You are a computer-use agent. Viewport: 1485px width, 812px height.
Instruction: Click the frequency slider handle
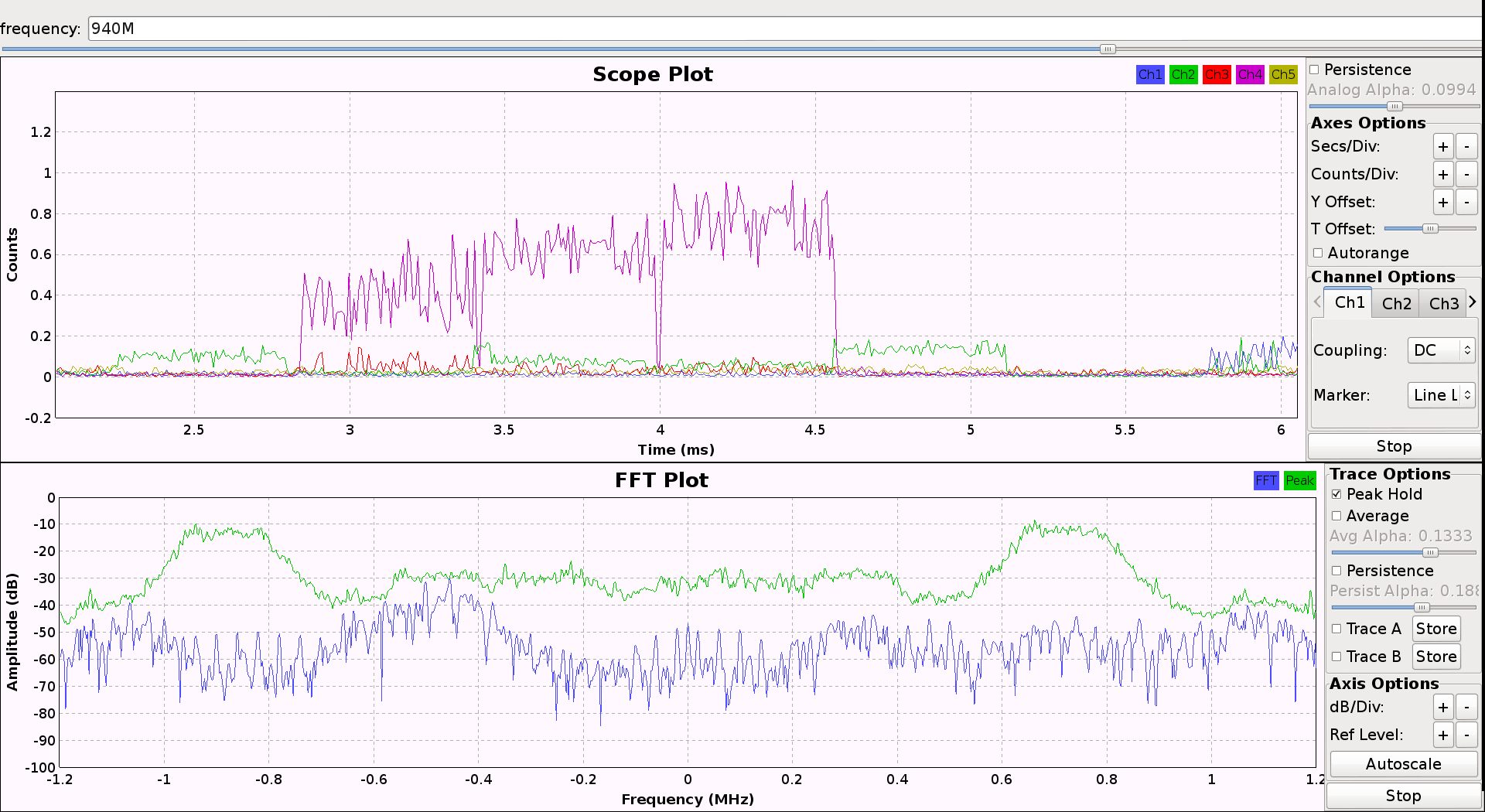(x=1108, y=49)
